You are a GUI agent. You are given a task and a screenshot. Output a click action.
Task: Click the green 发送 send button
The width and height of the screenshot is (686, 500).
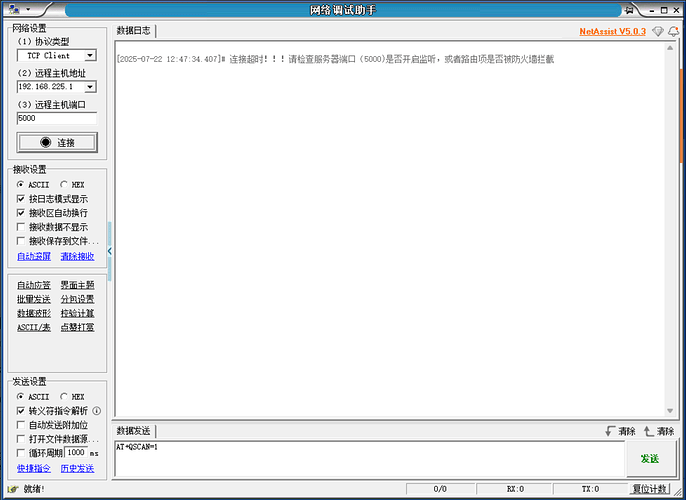tap(650, 458)
